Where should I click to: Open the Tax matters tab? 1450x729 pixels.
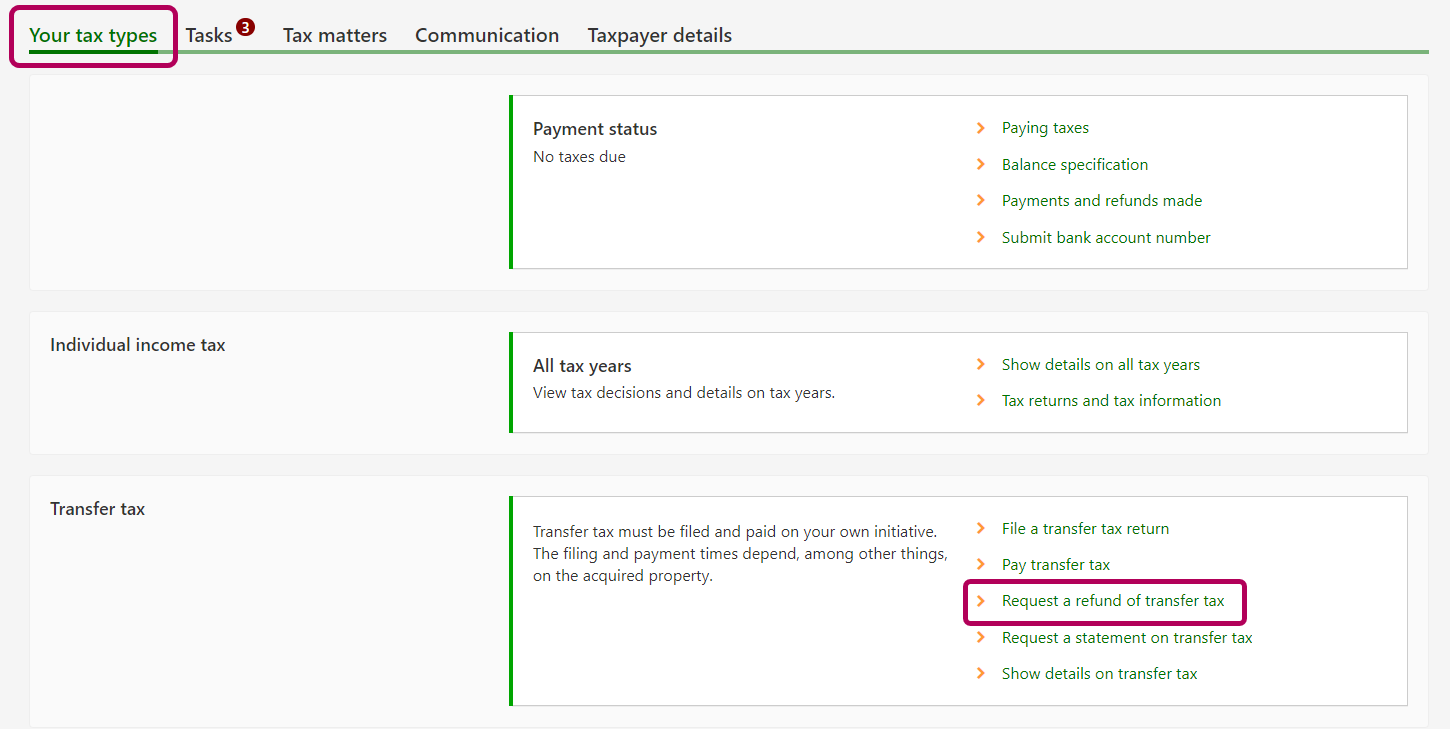tap(334, 36)
